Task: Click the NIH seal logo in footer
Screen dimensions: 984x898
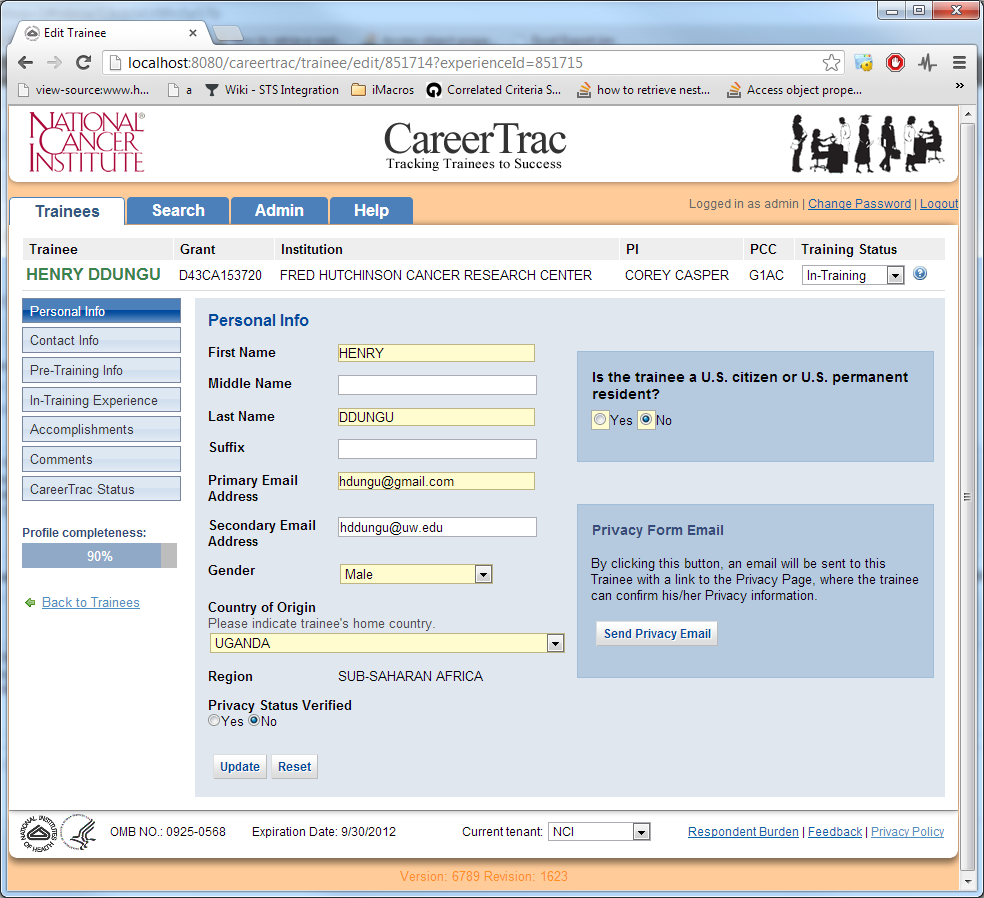Action: [x=39, y=832]
